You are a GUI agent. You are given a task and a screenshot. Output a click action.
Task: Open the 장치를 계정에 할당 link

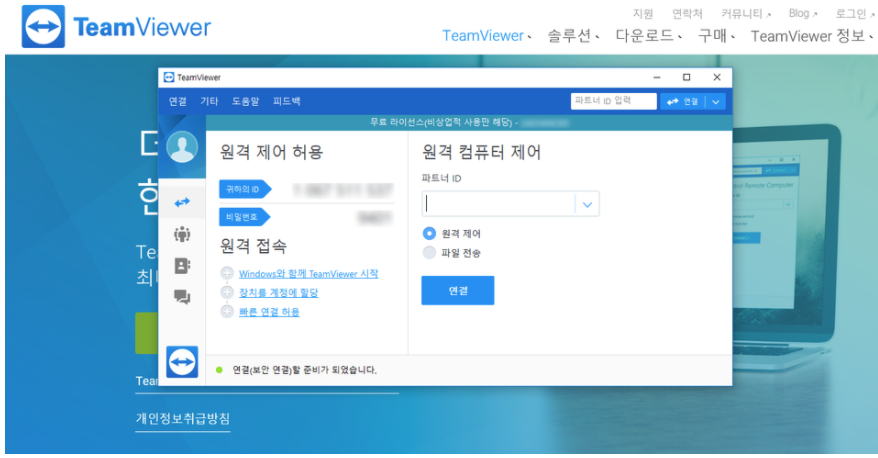278,293
